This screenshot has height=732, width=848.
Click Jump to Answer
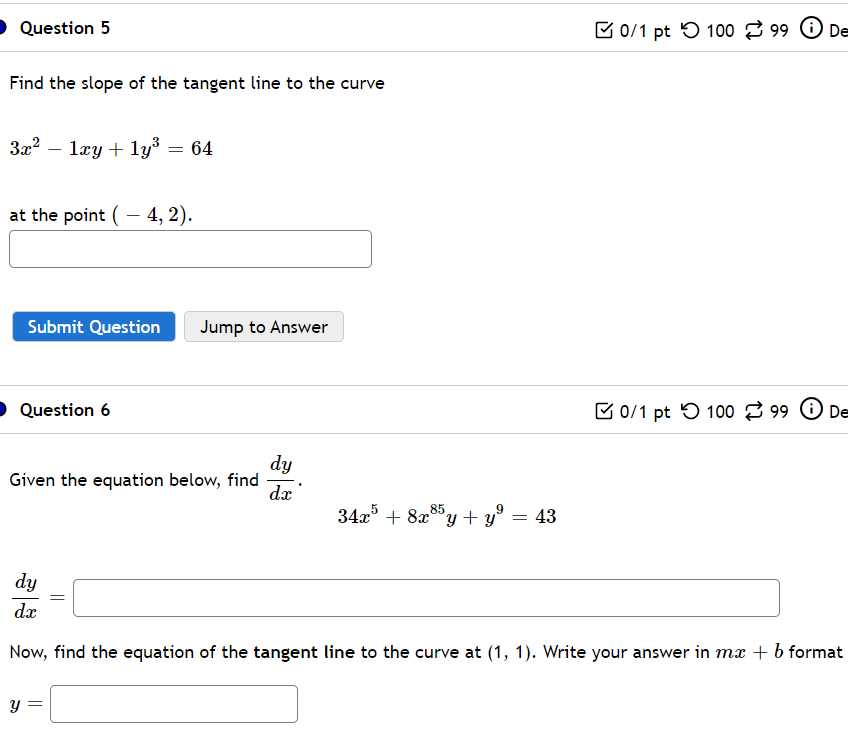(x=263, y=327)
